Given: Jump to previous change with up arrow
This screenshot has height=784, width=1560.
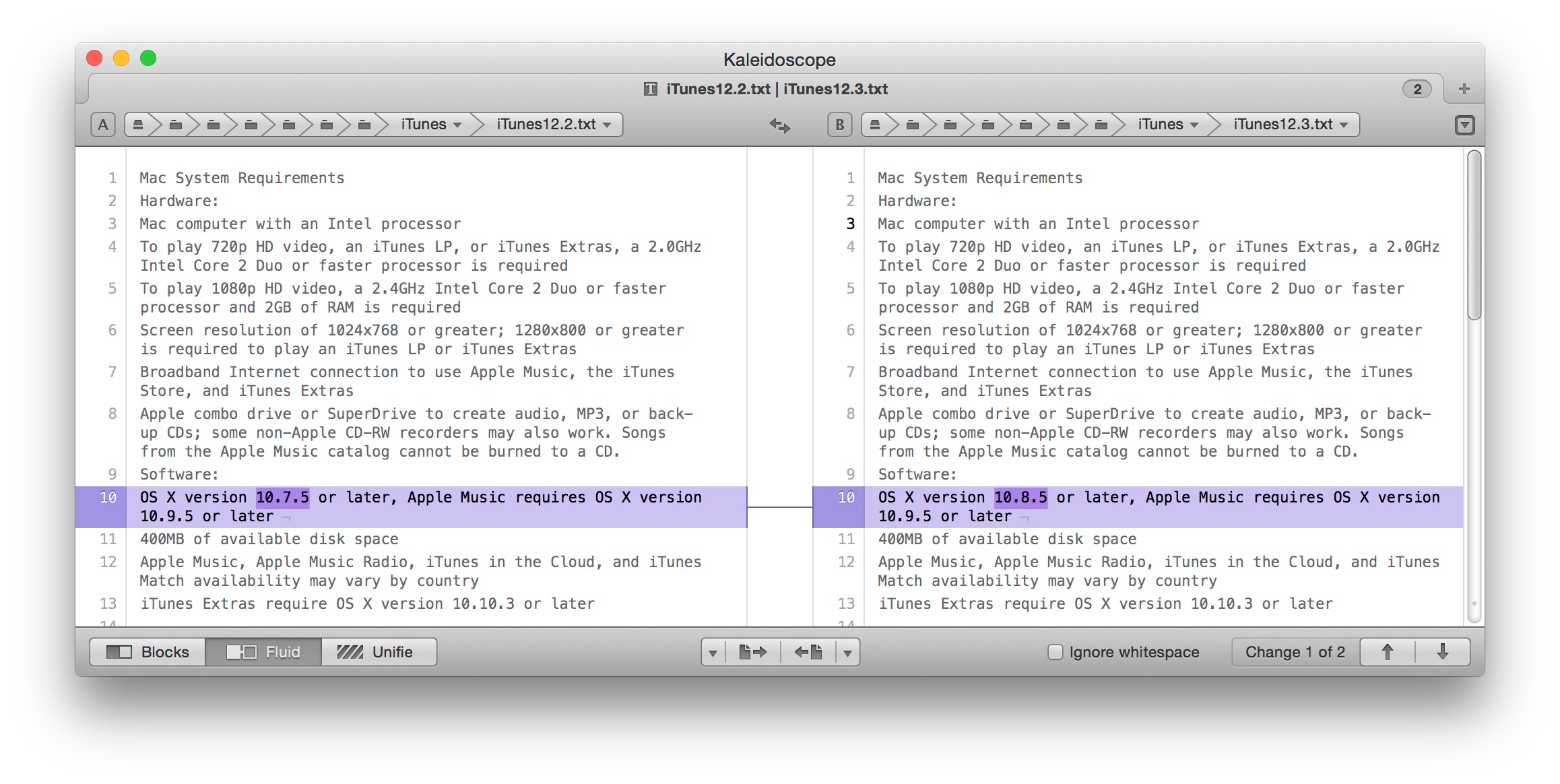Looking at the screenshot, I should (x=1387, y=652).
